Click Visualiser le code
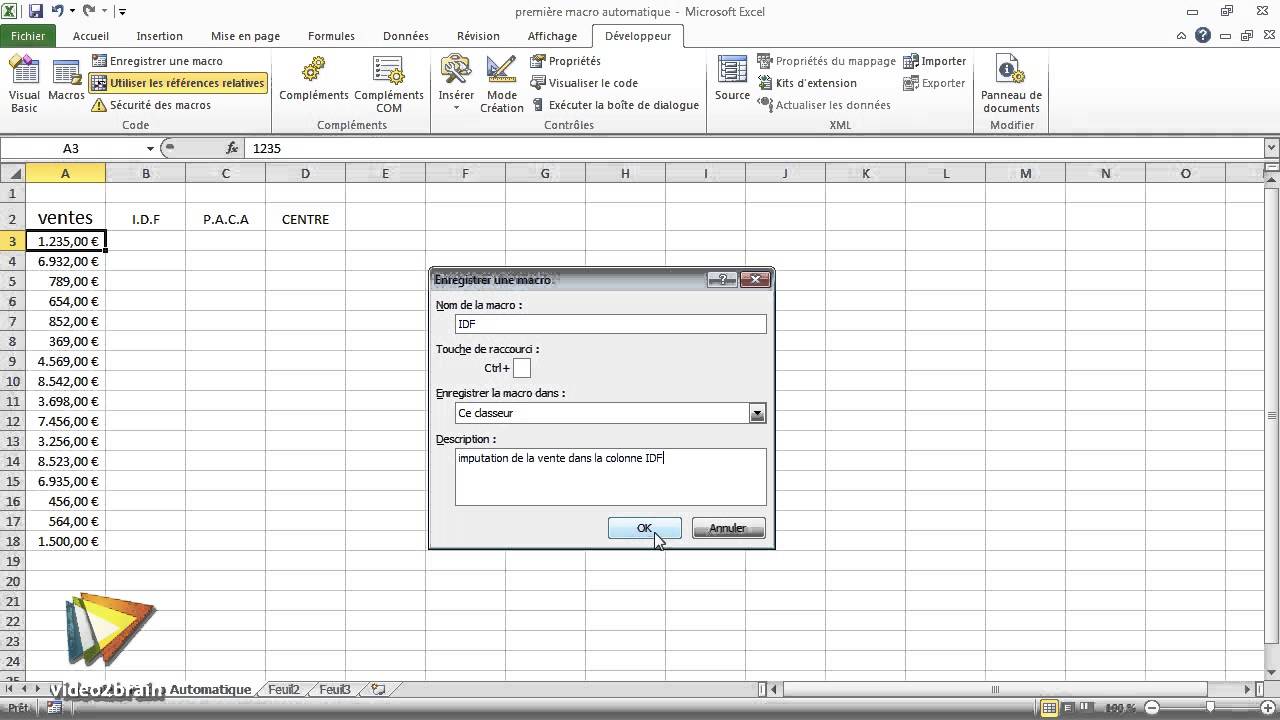1280x720 pixels. click(x=584, y=83)
